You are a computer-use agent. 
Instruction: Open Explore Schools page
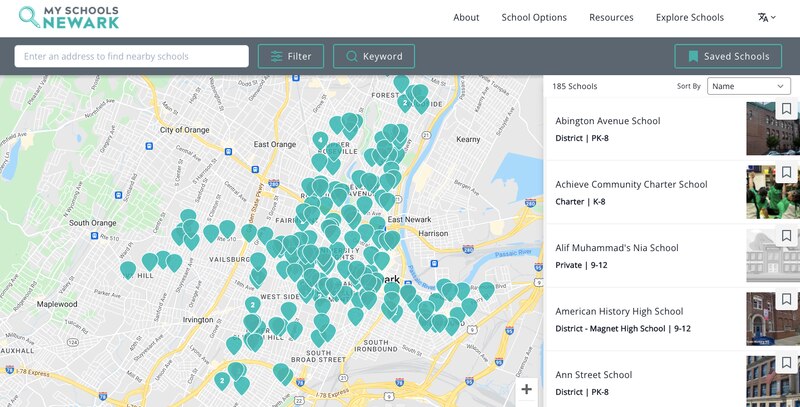click(689, 17)
